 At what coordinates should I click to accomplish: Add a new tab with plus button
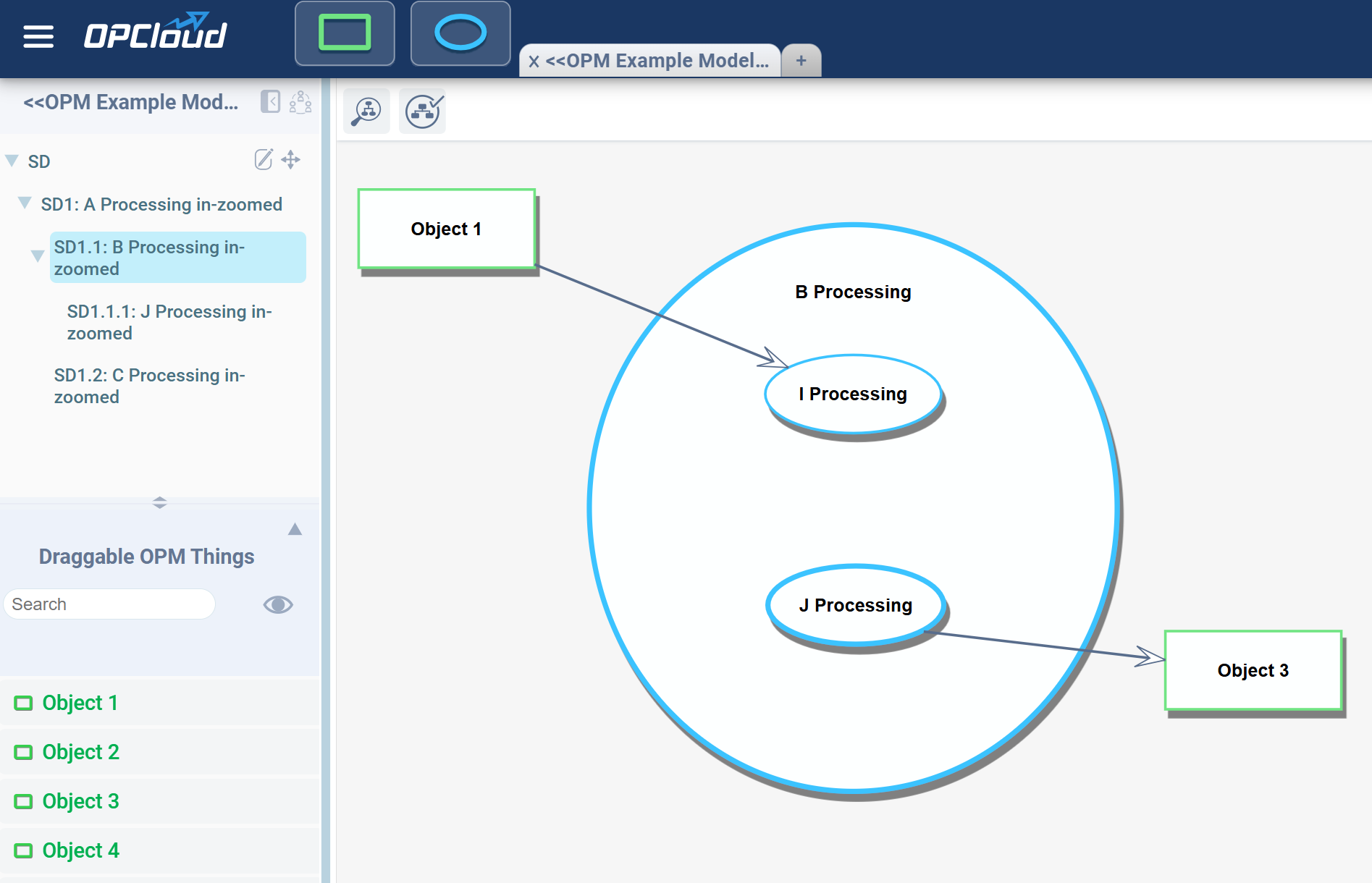tap(801, 61)
